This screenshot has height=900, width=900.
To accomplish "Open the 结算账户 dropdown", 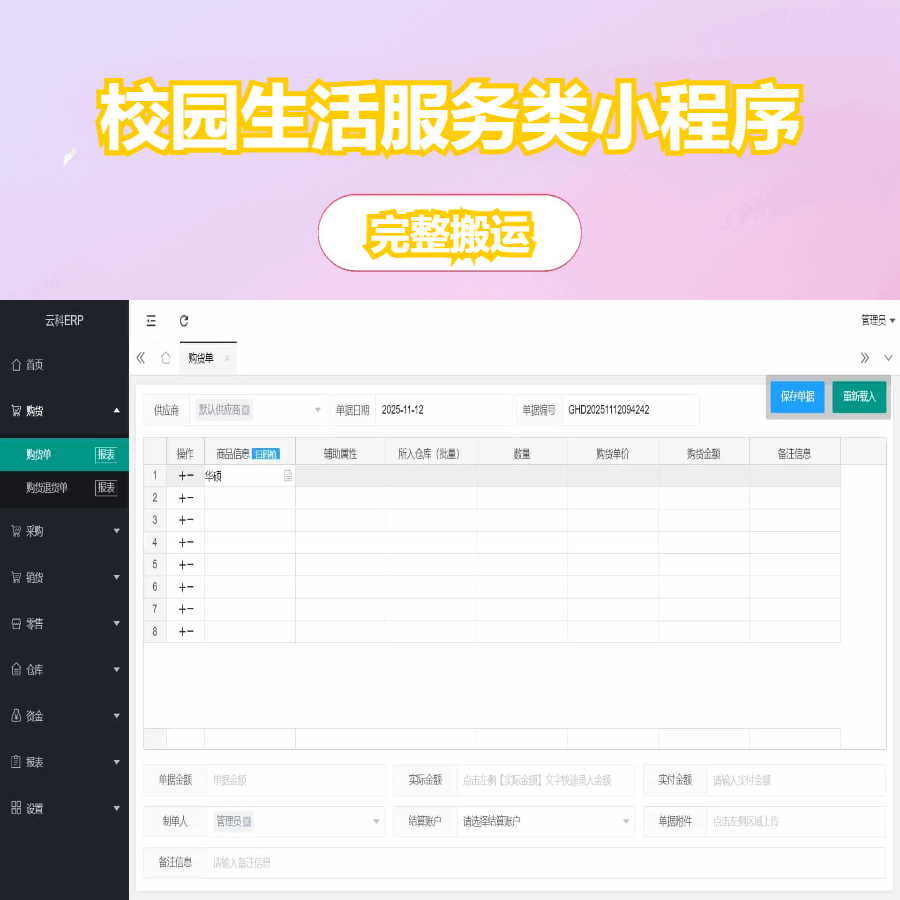I will pyautogui.click(x=625, y=821).
